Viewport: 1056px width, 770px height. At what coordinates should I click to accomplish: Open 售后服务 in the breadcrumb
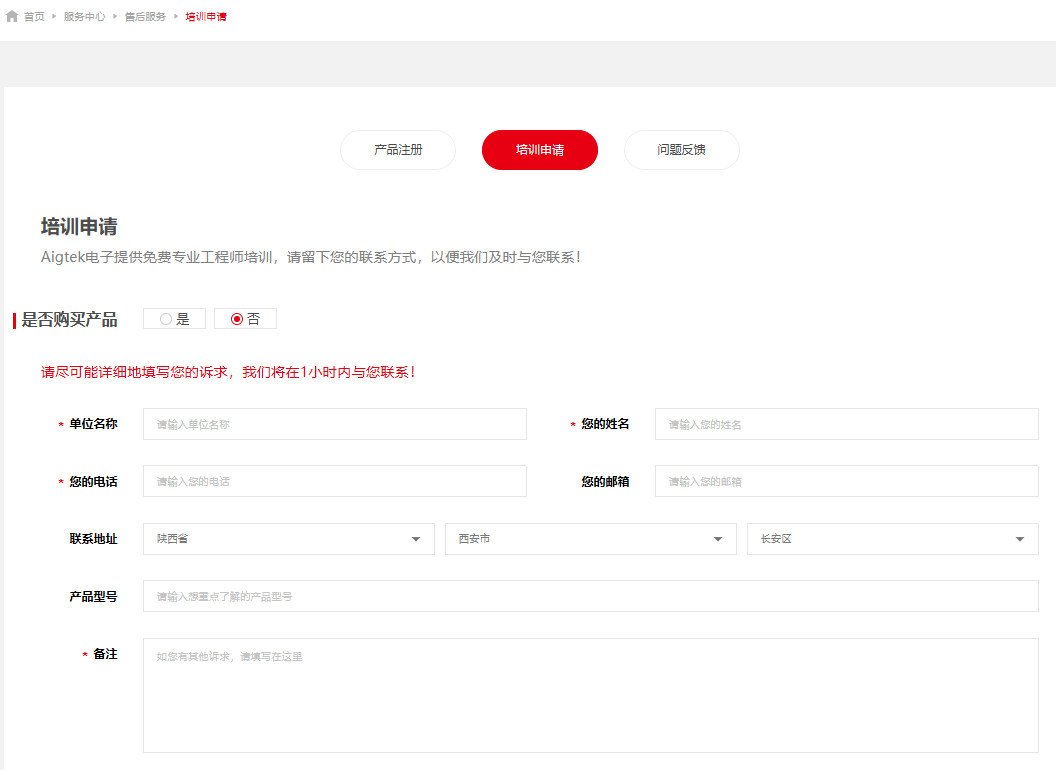tap(145, 17)
